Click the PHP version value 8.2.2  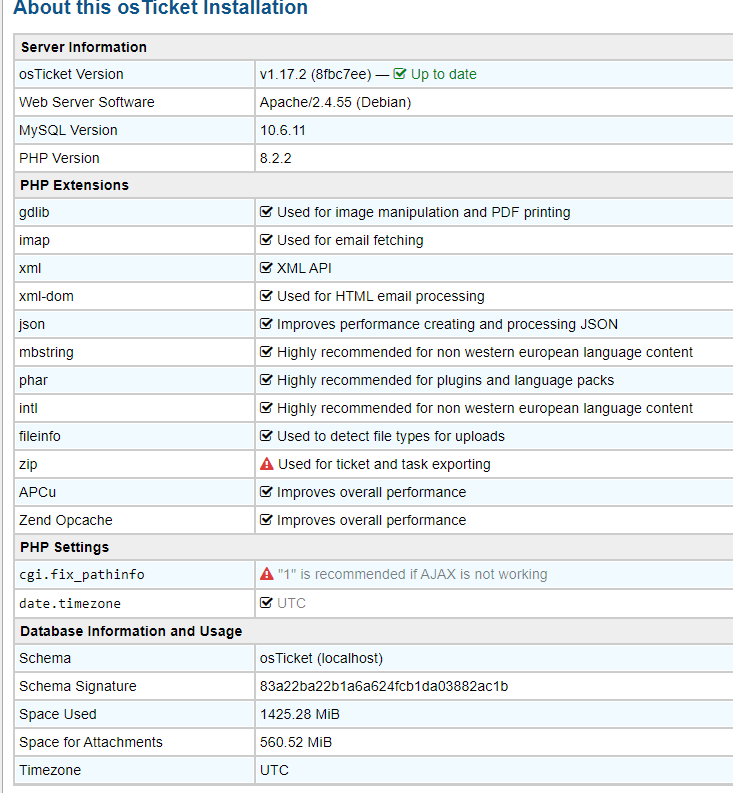pyautogui.click(x=276, y=158)
